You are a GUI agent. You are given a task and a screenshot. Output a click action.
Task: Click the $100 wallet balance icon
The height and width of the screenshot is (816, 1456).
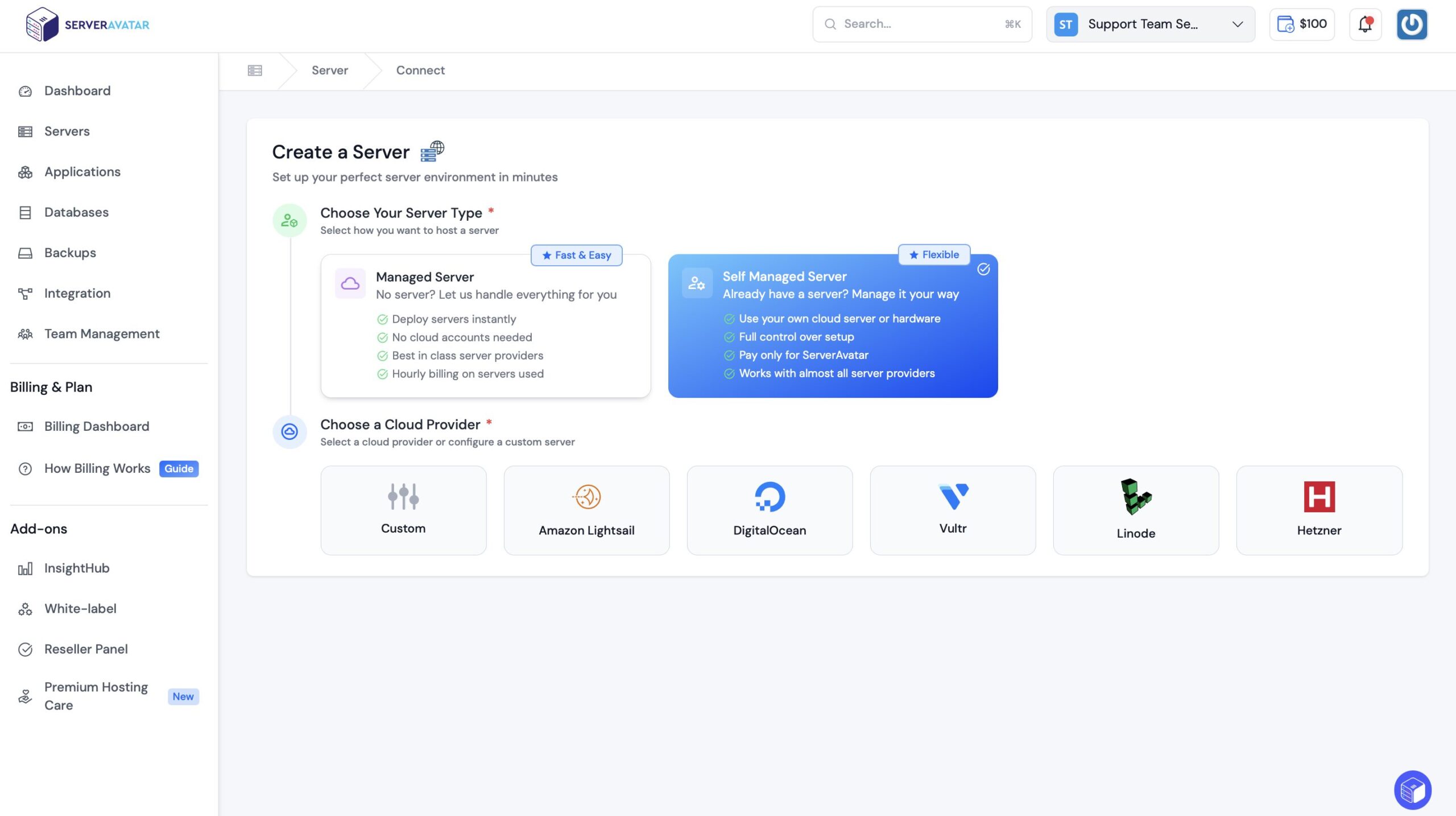click(x=1286, y=24)
